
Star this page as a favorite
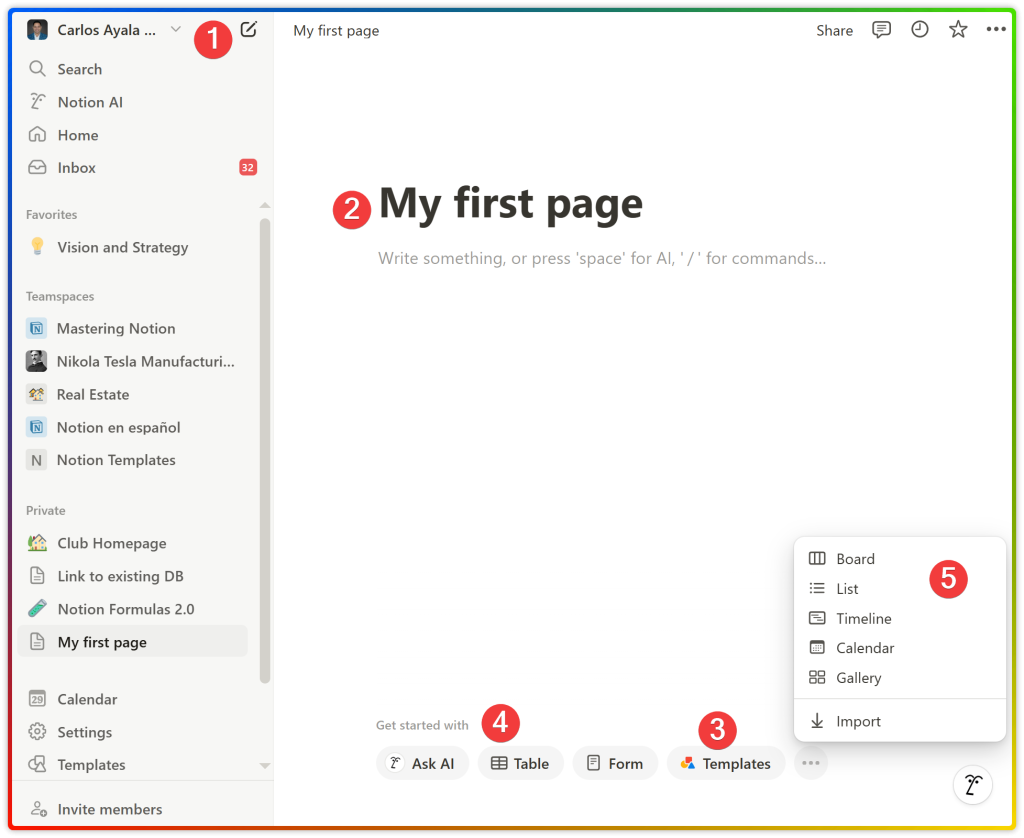coord(958,29)
